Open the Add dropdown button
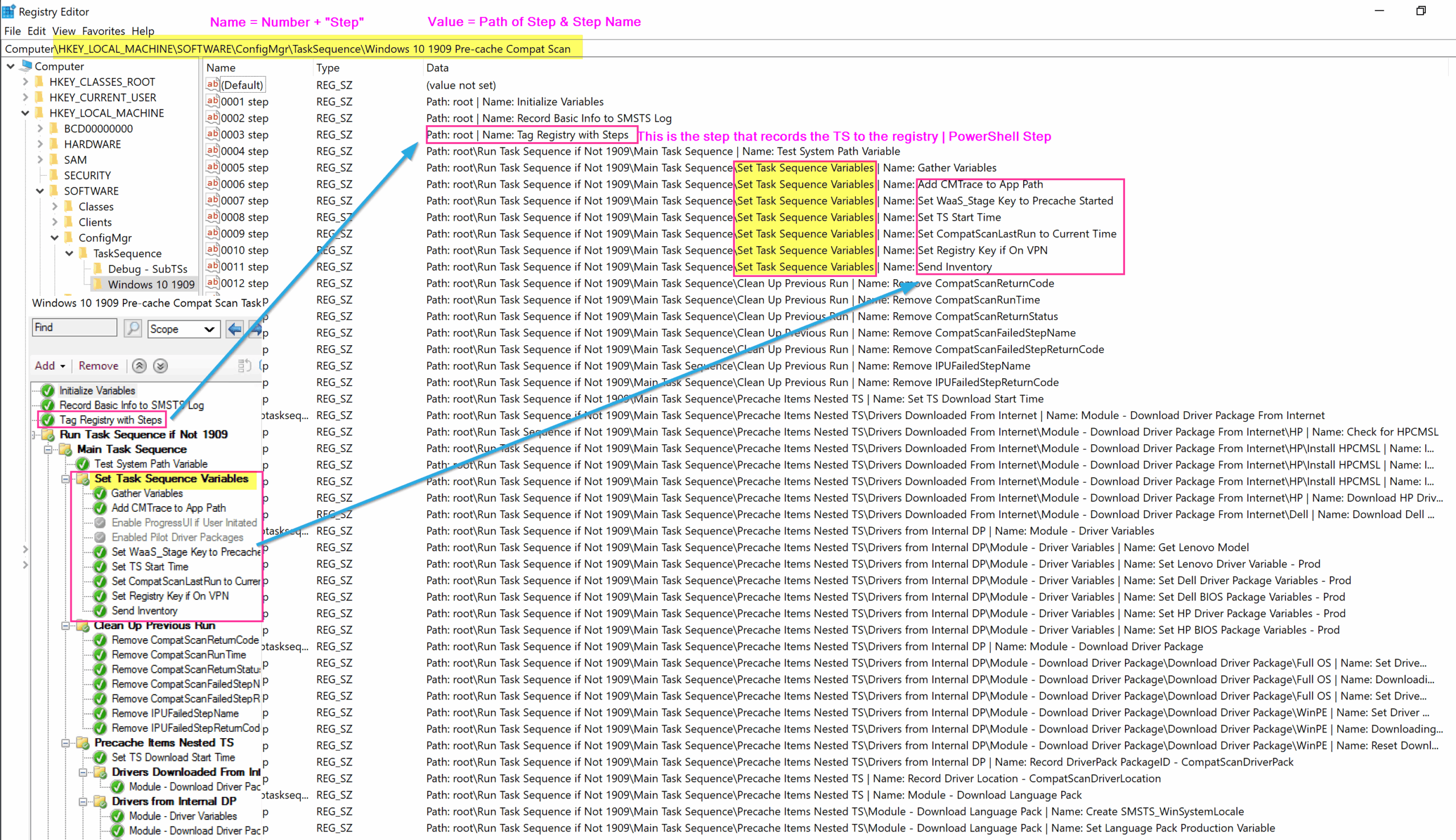This screenshot has width=1456, height=840. click(49, 366)
